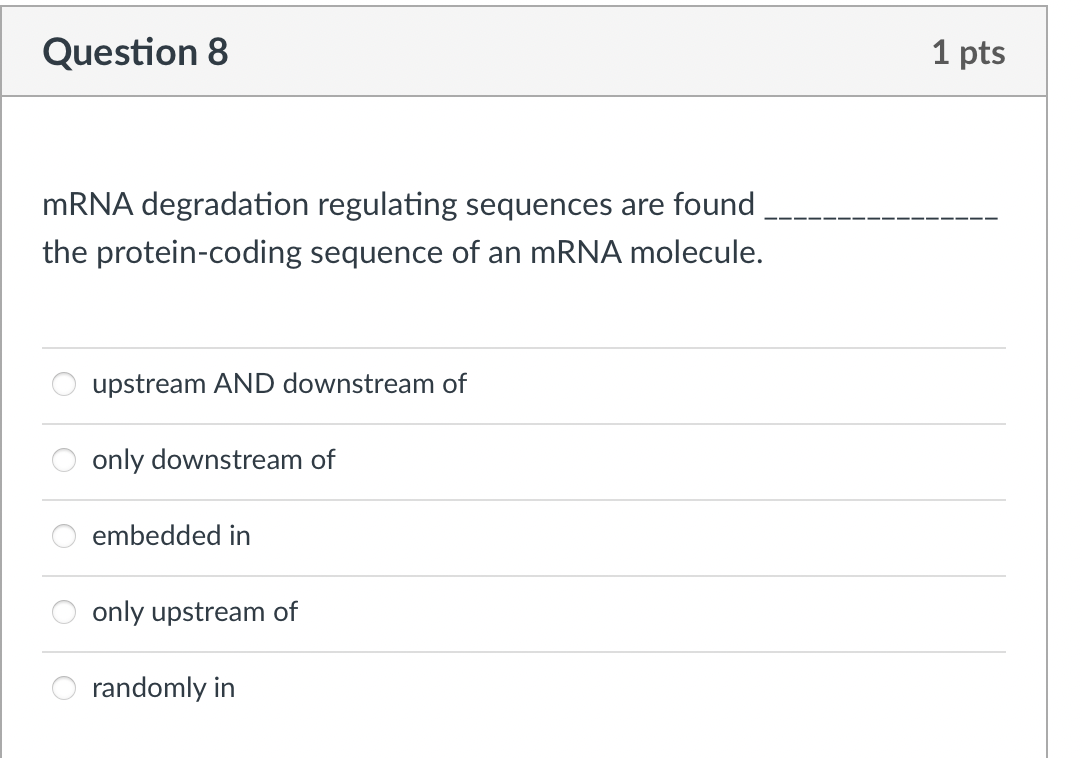Select the 'only downstream of' radio button
Viewport: 1082px width, 758px height.
pos(63,460)
